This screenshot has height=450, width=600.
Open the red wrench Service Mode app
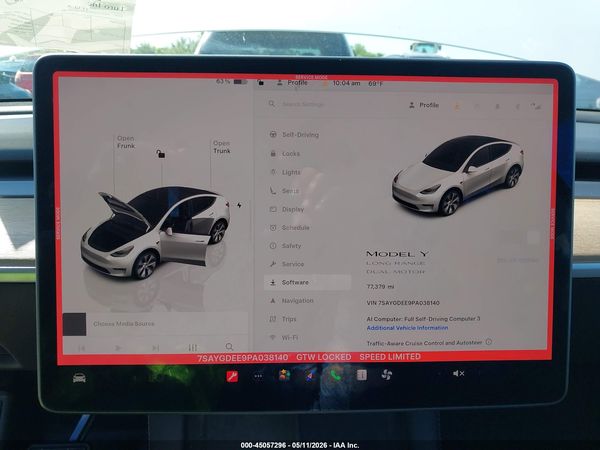pyautogui.click(x=232, y=376)
